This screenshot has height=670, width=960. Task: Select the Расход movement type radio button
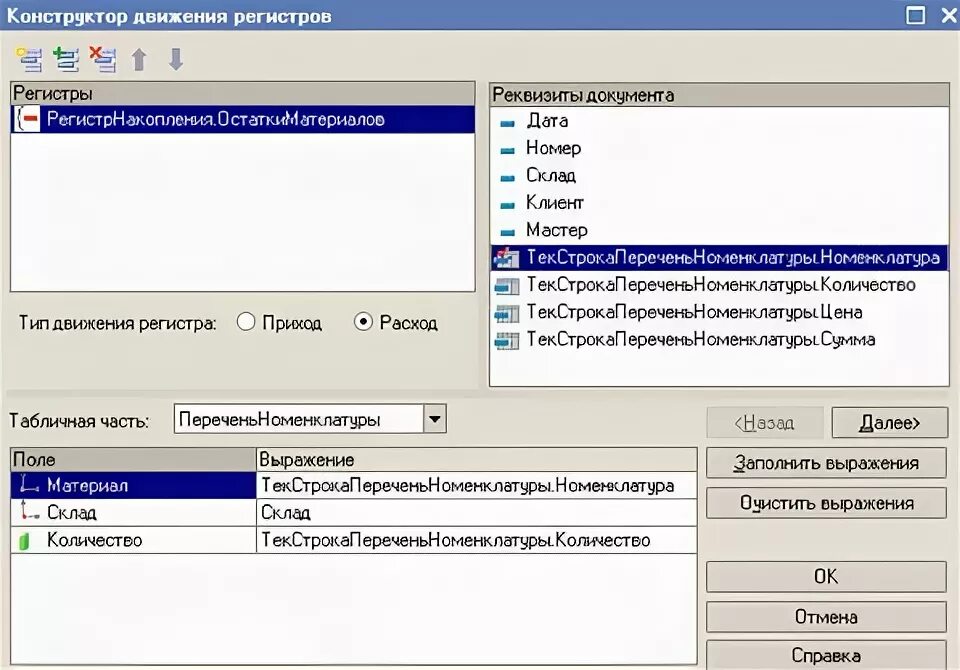pos(363,322)
